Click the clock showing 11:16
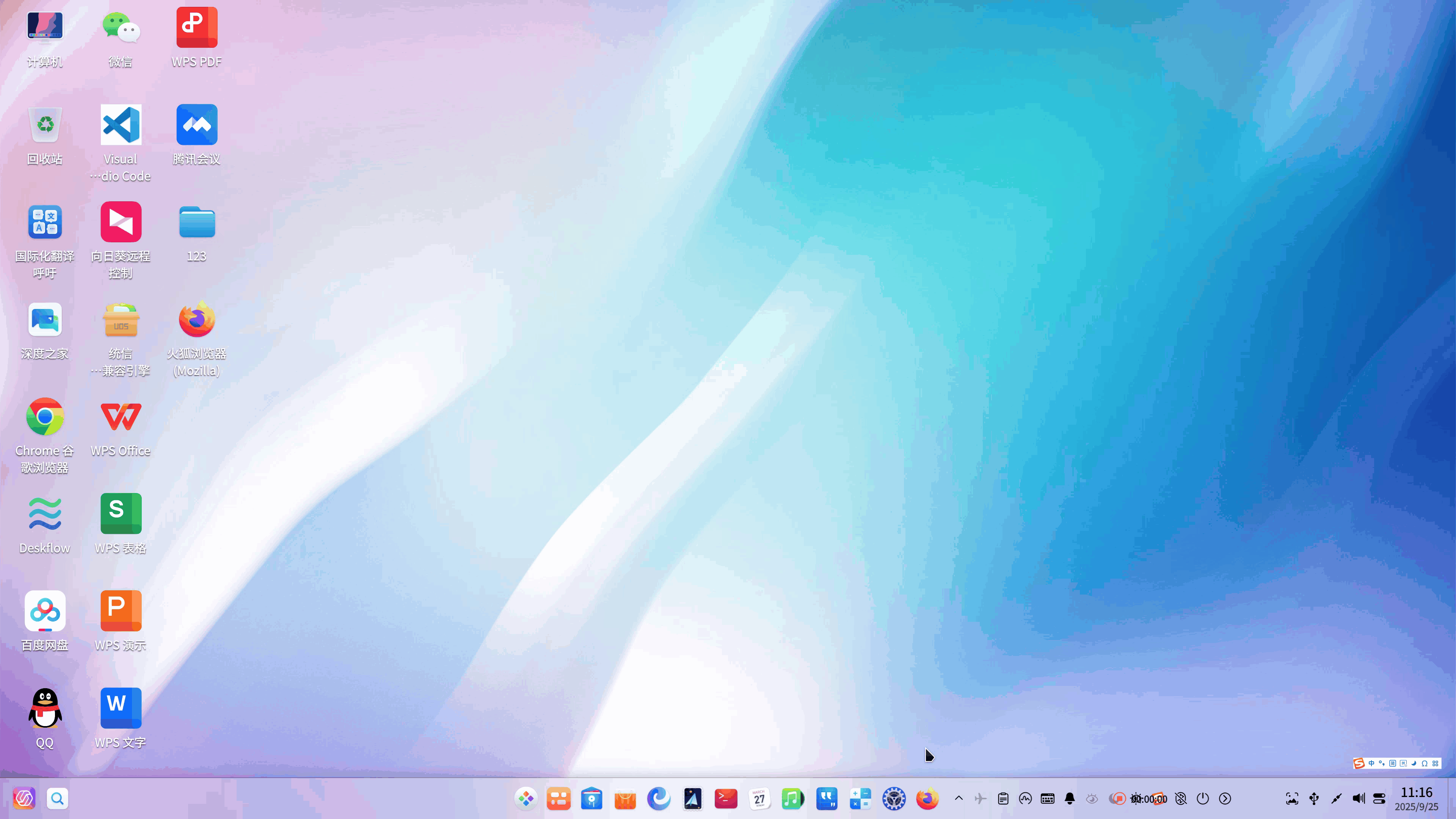 point(1417,792)
